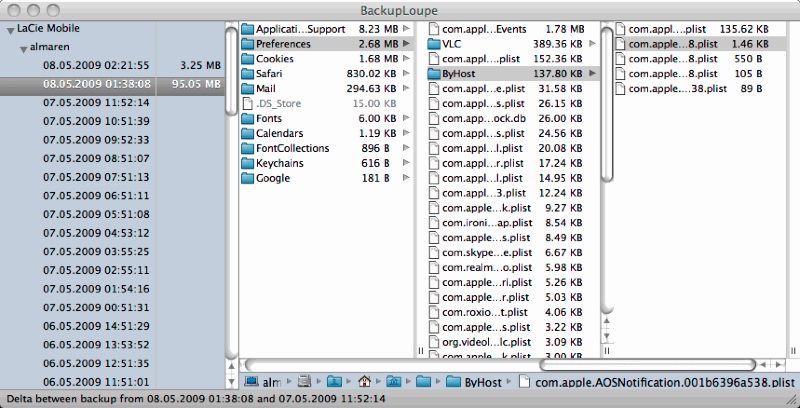Collapse the almaren disclosure triangle

coord(23,49)
